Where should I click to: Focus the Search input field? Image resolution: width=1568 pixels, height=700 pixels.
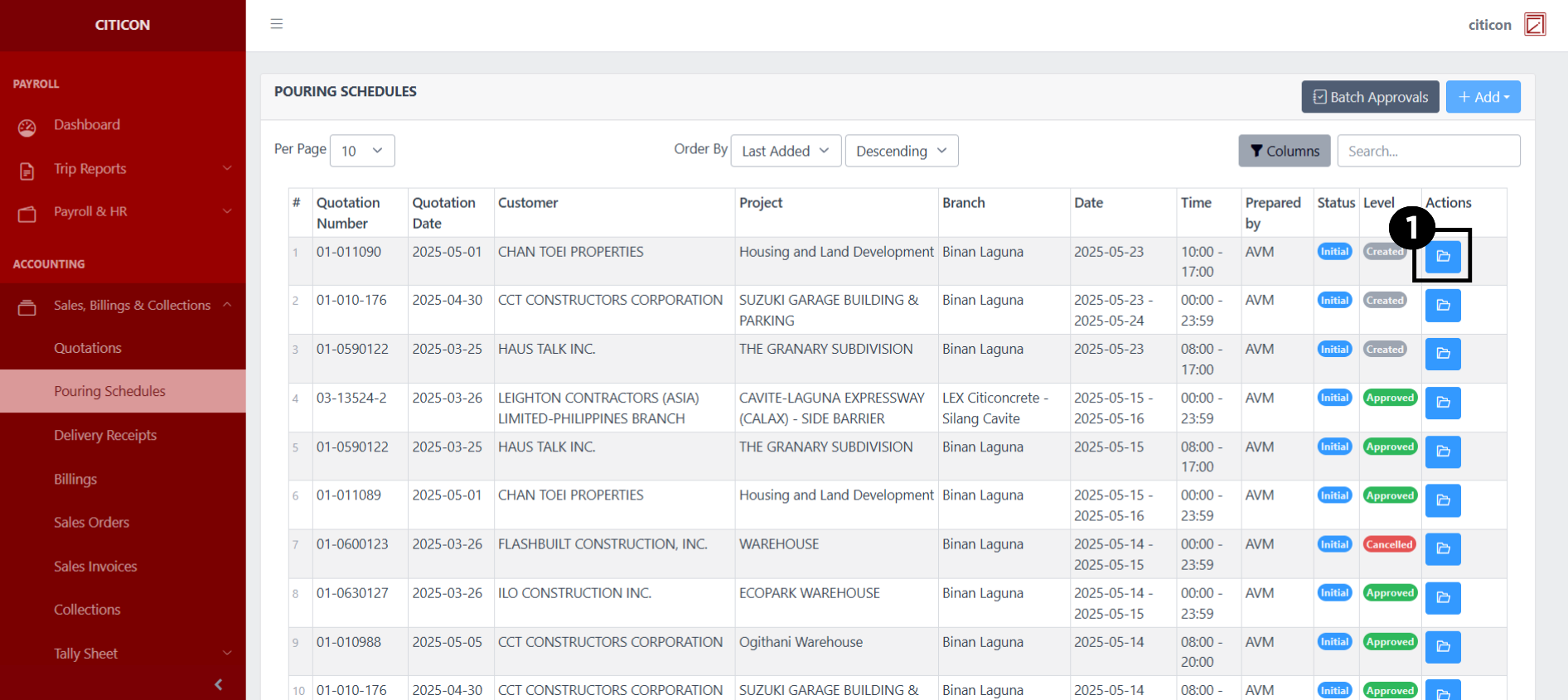click(x=1428, y=151)
